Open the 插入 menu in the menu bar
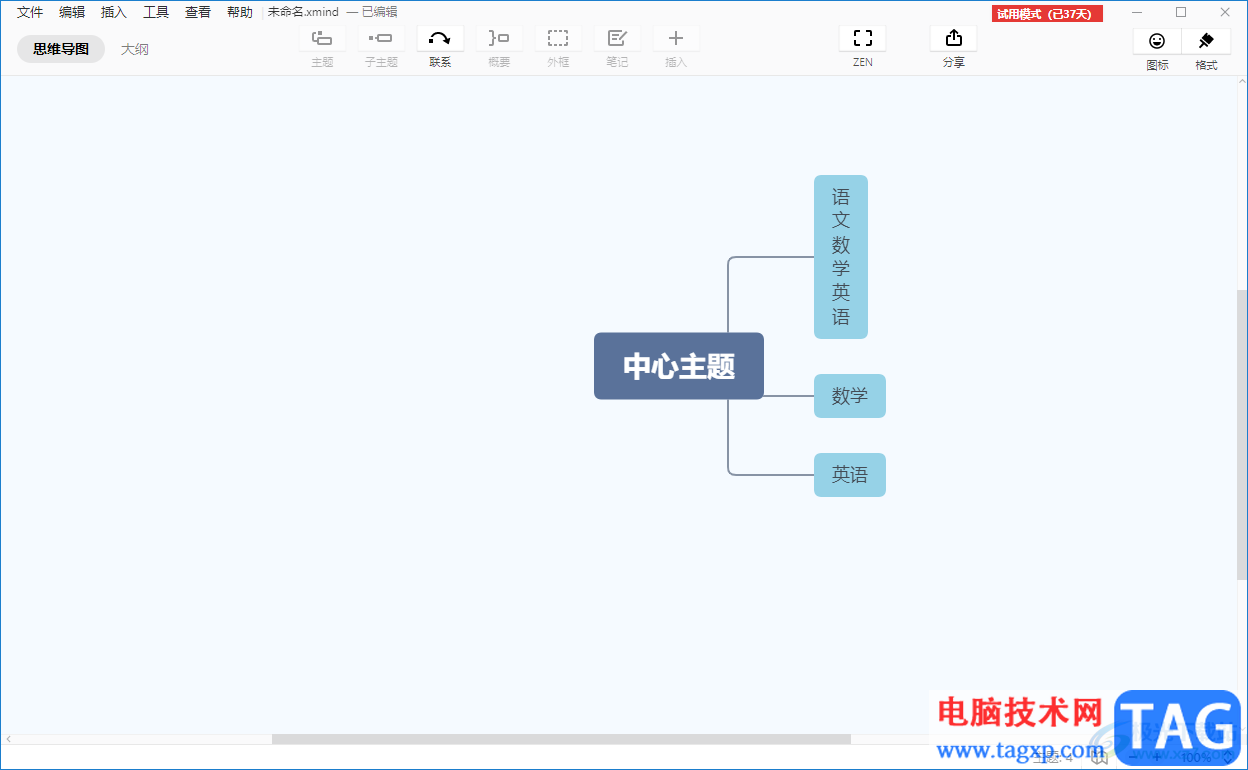This screenshot has width=1248, height=770. (x=114, y=12)
